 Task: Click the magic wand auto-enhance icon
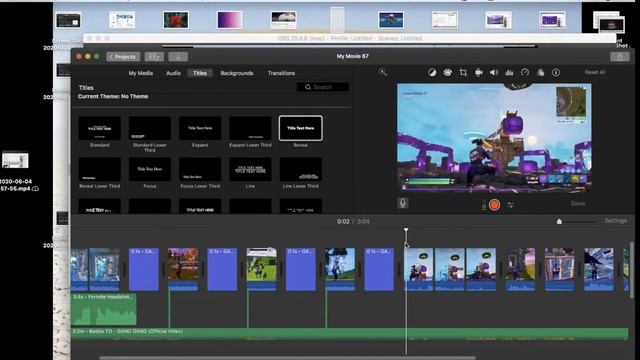click(382, 72)
